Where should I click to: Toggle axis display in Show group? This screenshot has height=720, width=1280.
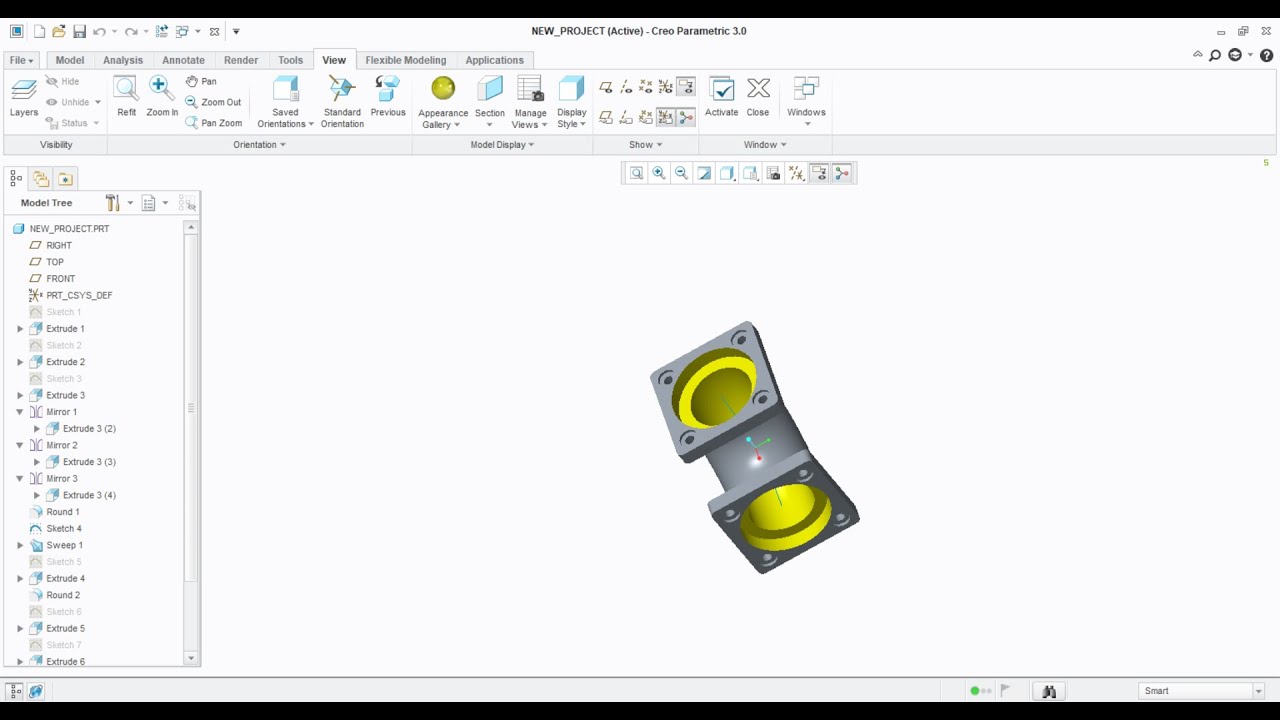[626, 88]
